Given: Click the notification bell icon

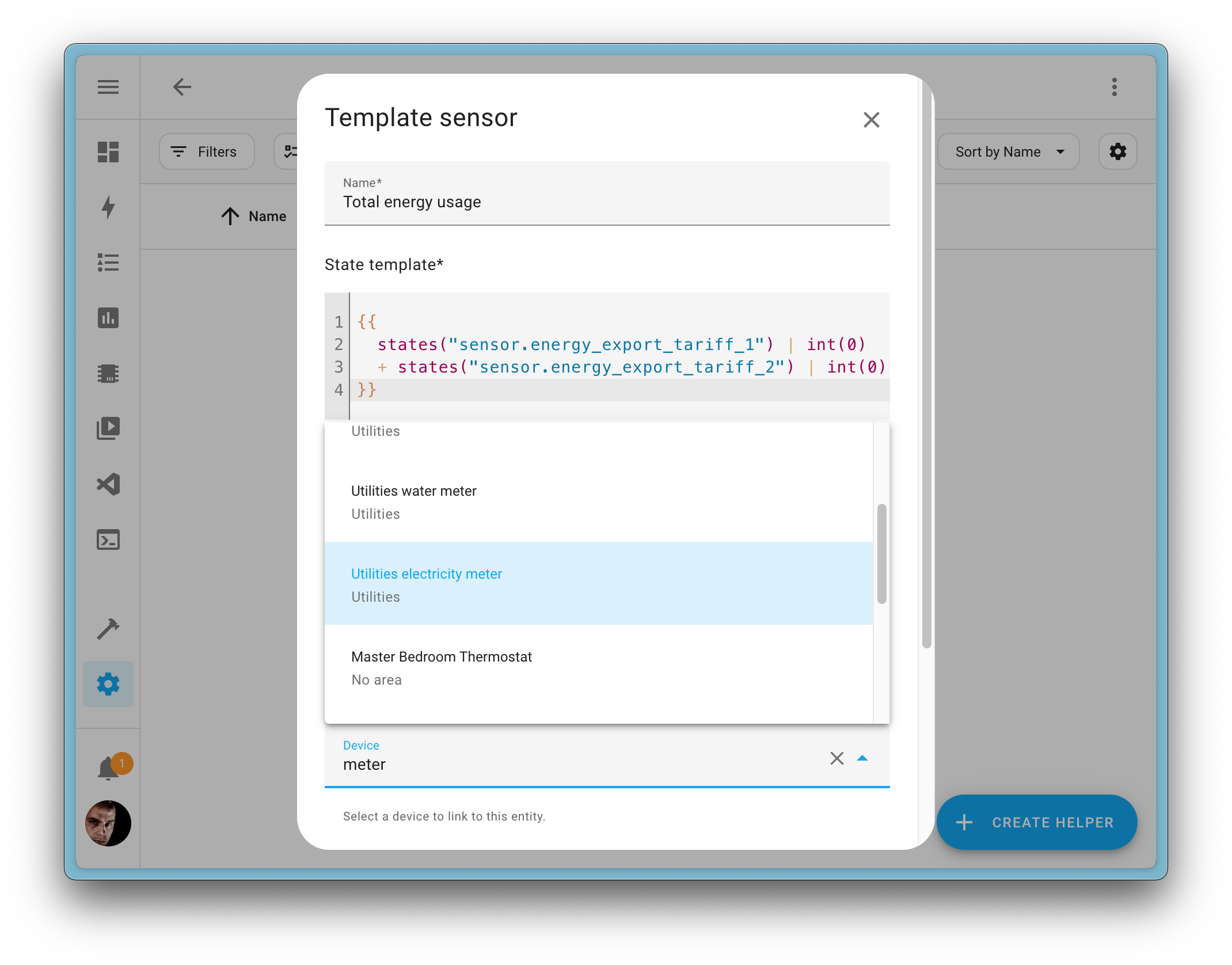Looking at the screenshot, I should point(108,769).
